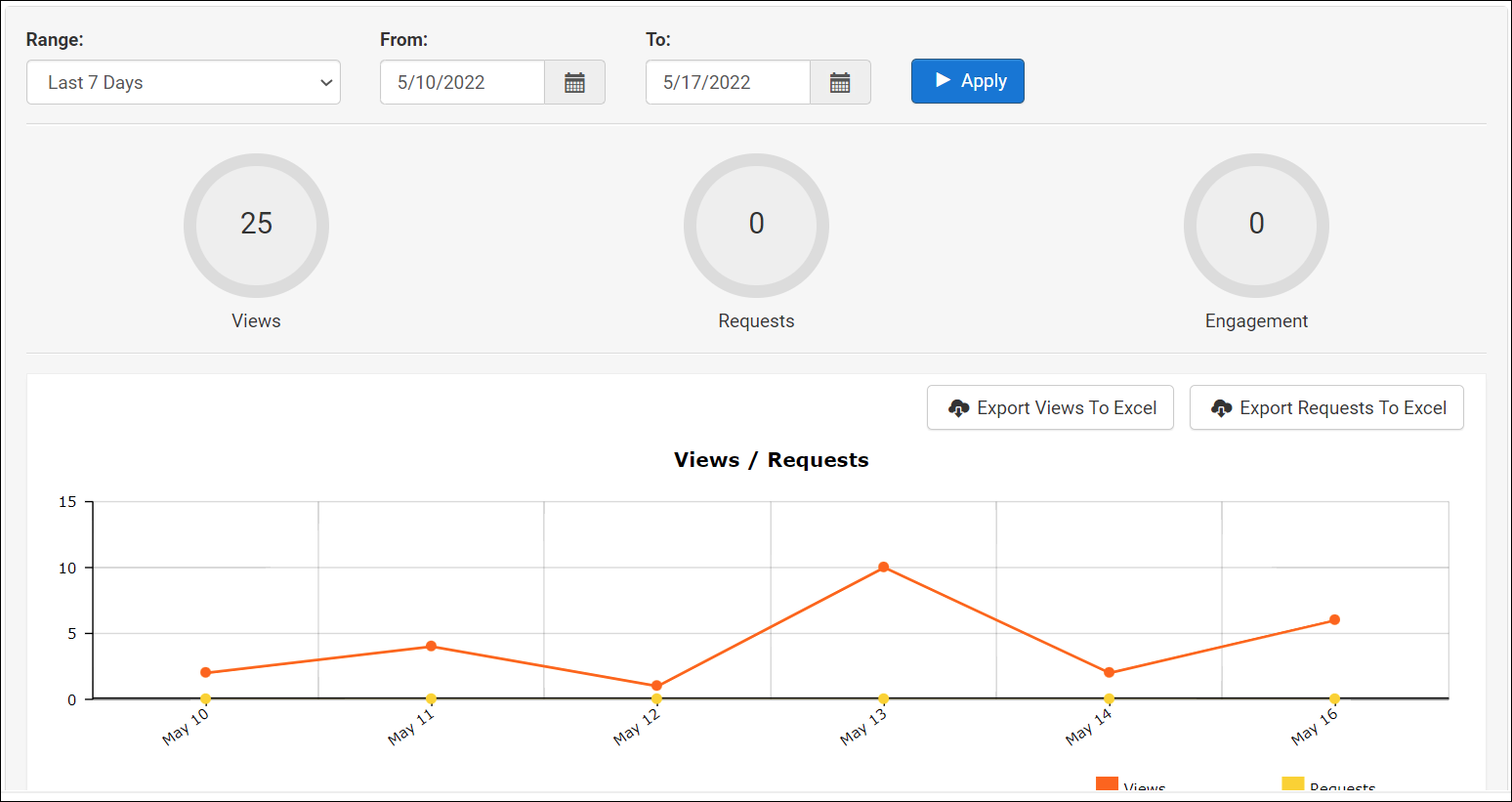This screenshot has width=1512, height=802.
Task: Open the To date calendar picker
Action: tap(840, 82)
